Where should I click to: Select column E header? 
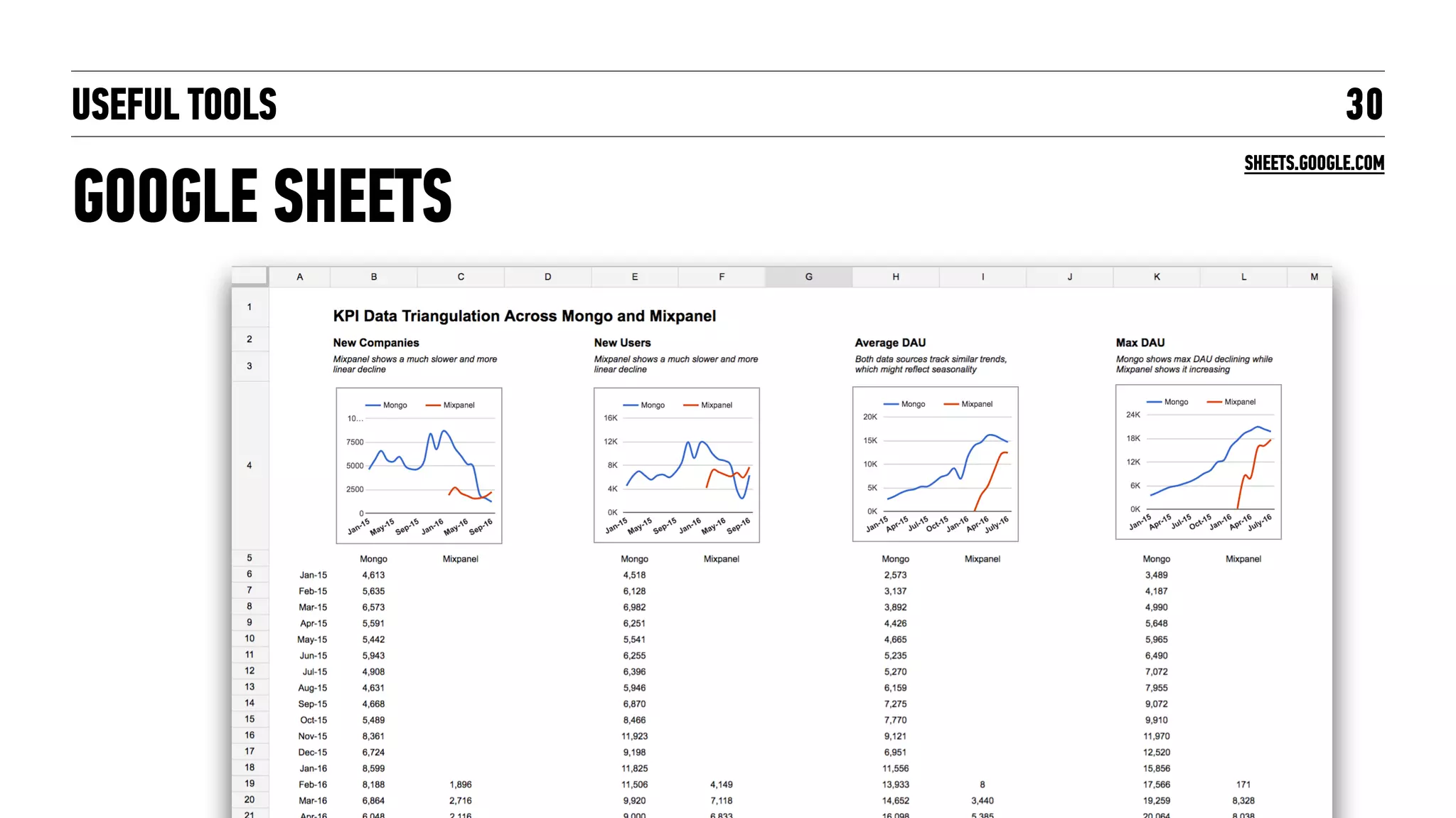(635, 277)
